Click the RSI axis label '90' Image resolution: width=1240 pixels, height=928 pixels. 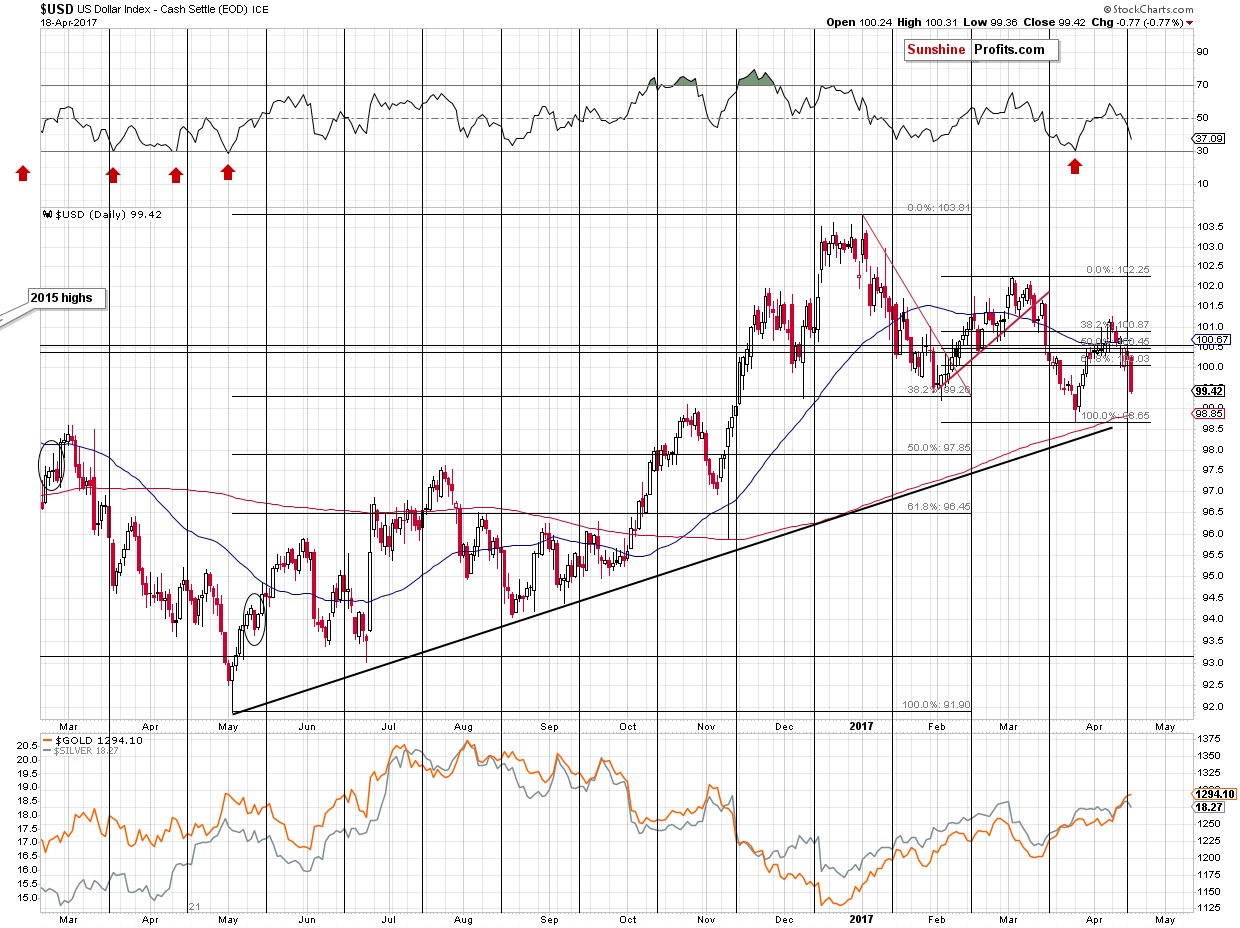1203,52
